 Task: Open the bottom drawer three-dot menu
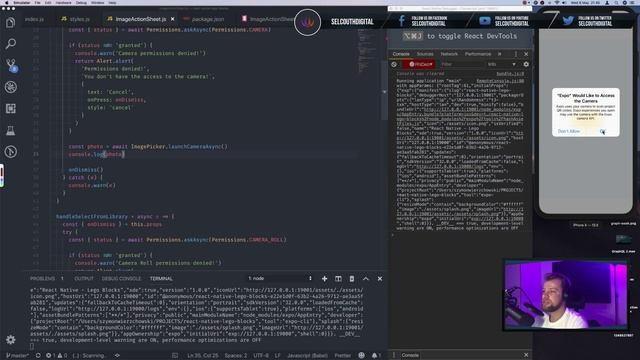coord(394,355)
